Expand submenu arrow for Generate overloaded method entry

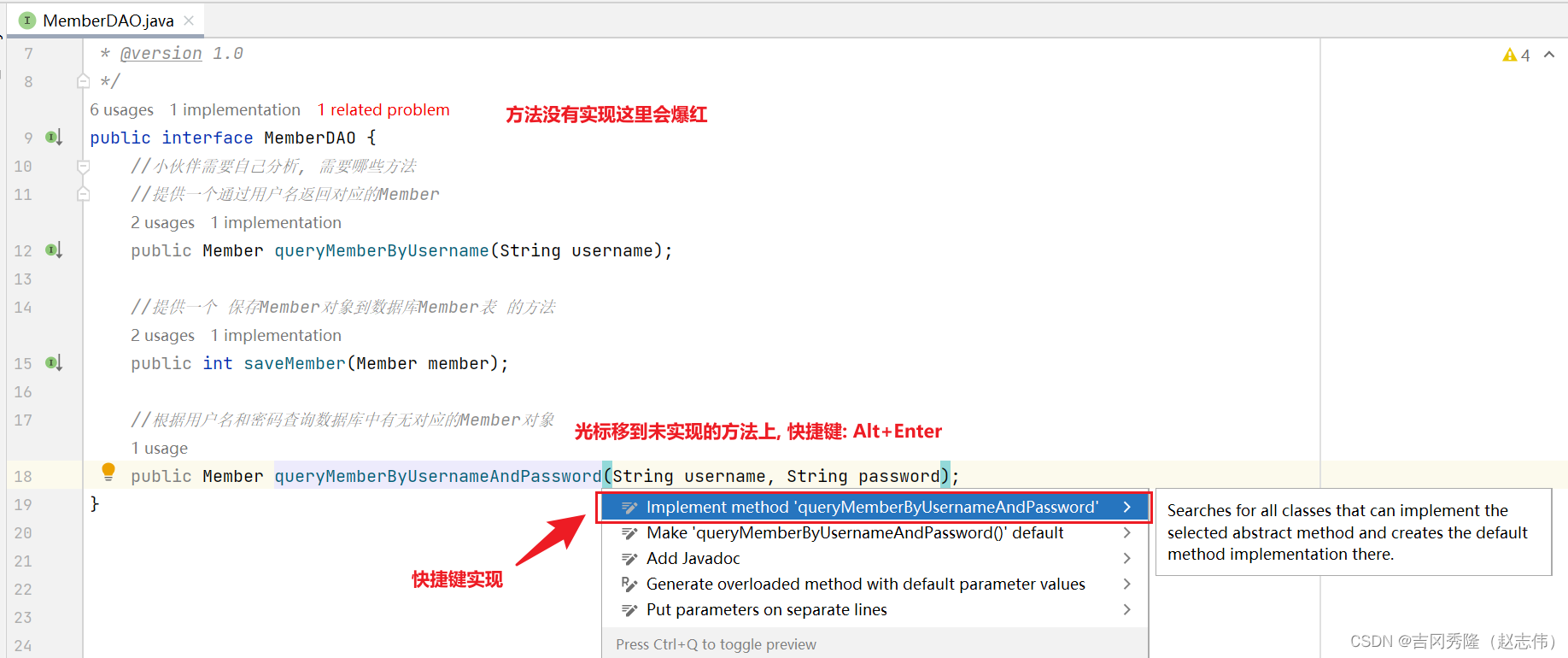click(x=1127, y=584)
